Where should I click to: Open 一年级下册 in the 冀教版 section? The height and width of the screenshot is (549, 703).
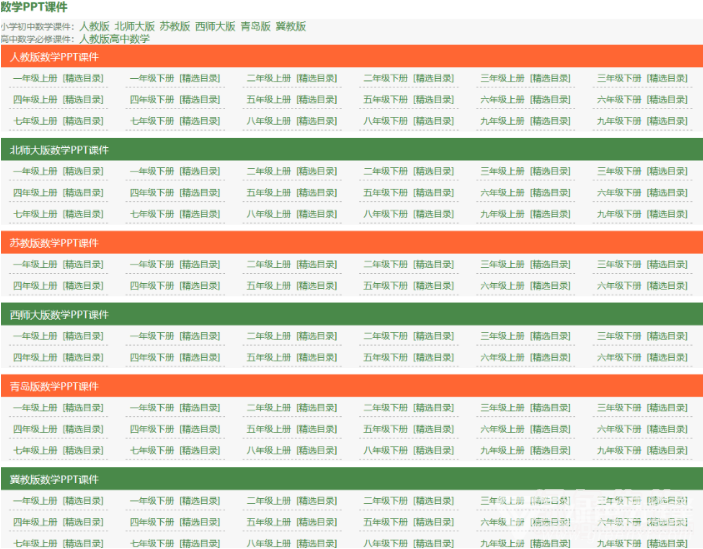(152, 501)
